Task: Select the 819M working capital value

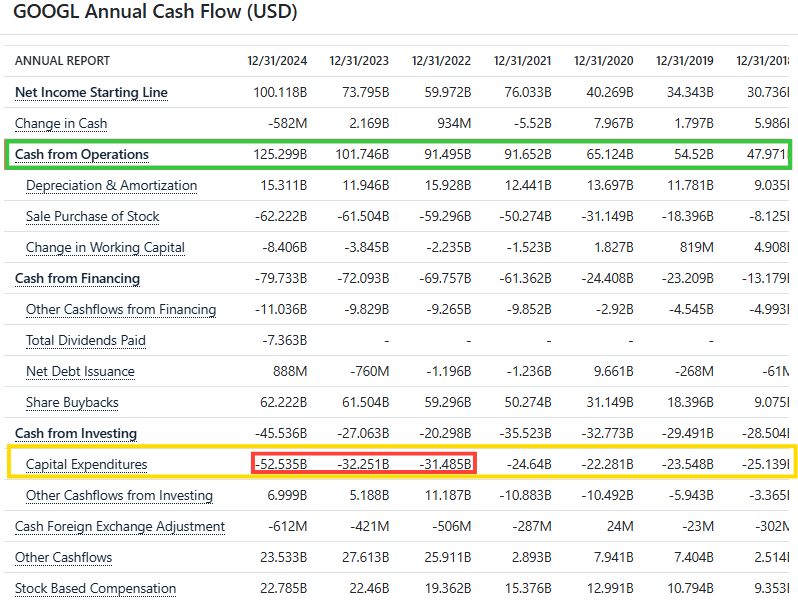Action: point(697,248)
